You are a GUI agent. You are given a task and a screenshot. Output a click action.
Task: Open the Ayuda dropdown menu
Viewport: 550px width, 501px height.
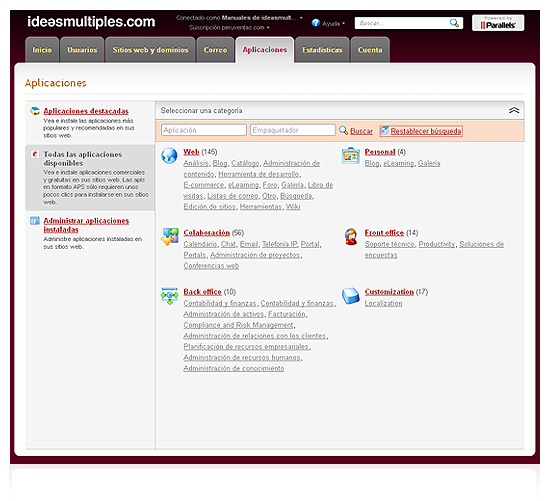click(328, 23)
